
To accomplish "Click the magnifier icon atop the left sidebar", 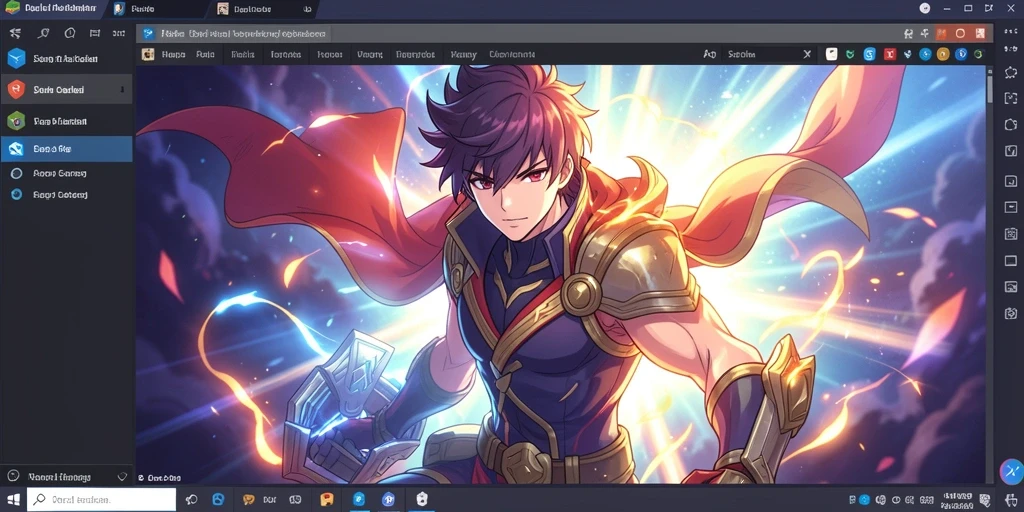I will coord(44,33).
